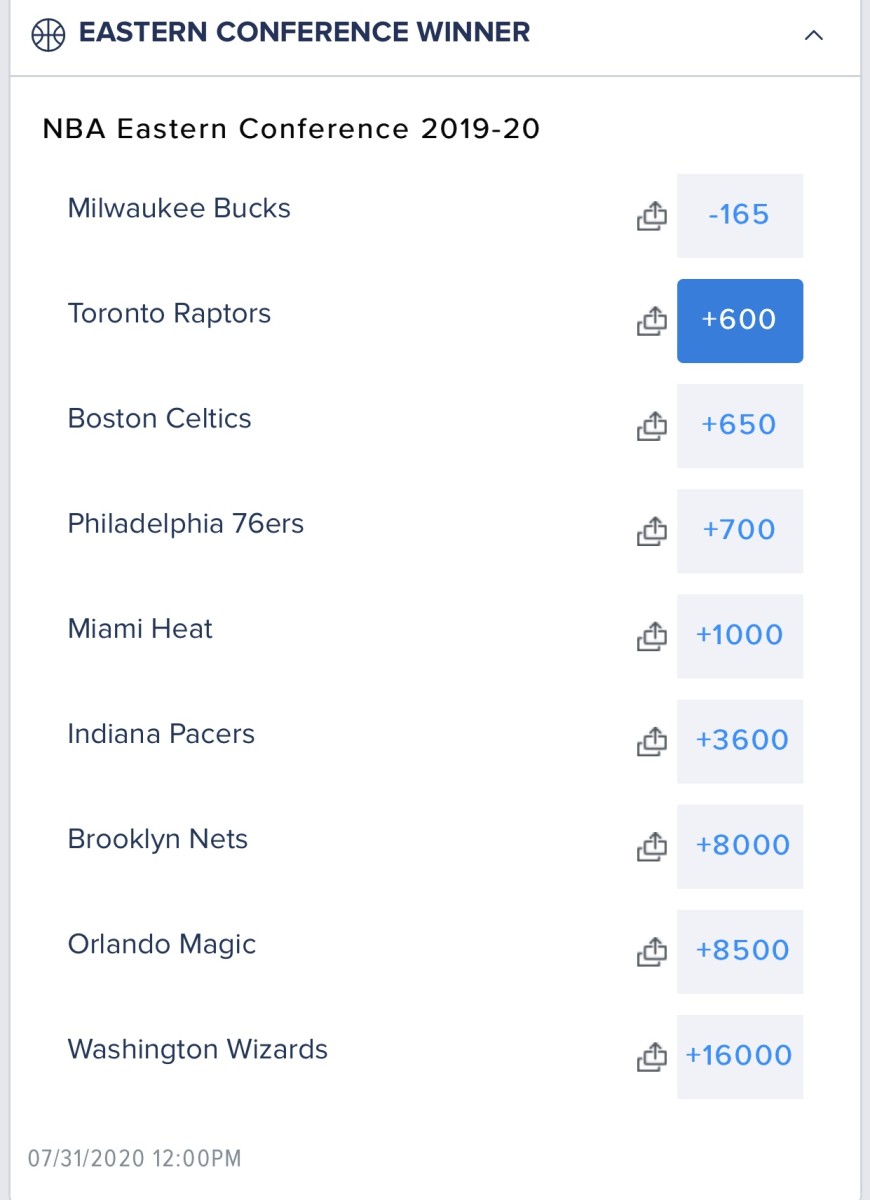Click the share icon beside Brooklyn Nets
870x1200 pixels.
[651, 846]
